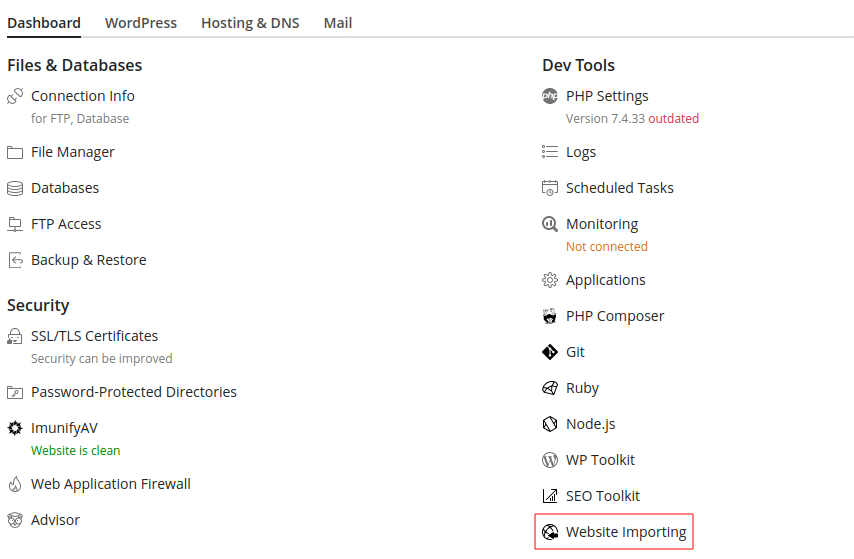854x559 pixels.
Task: Click the Ruby gem icon
Action: 550,388
